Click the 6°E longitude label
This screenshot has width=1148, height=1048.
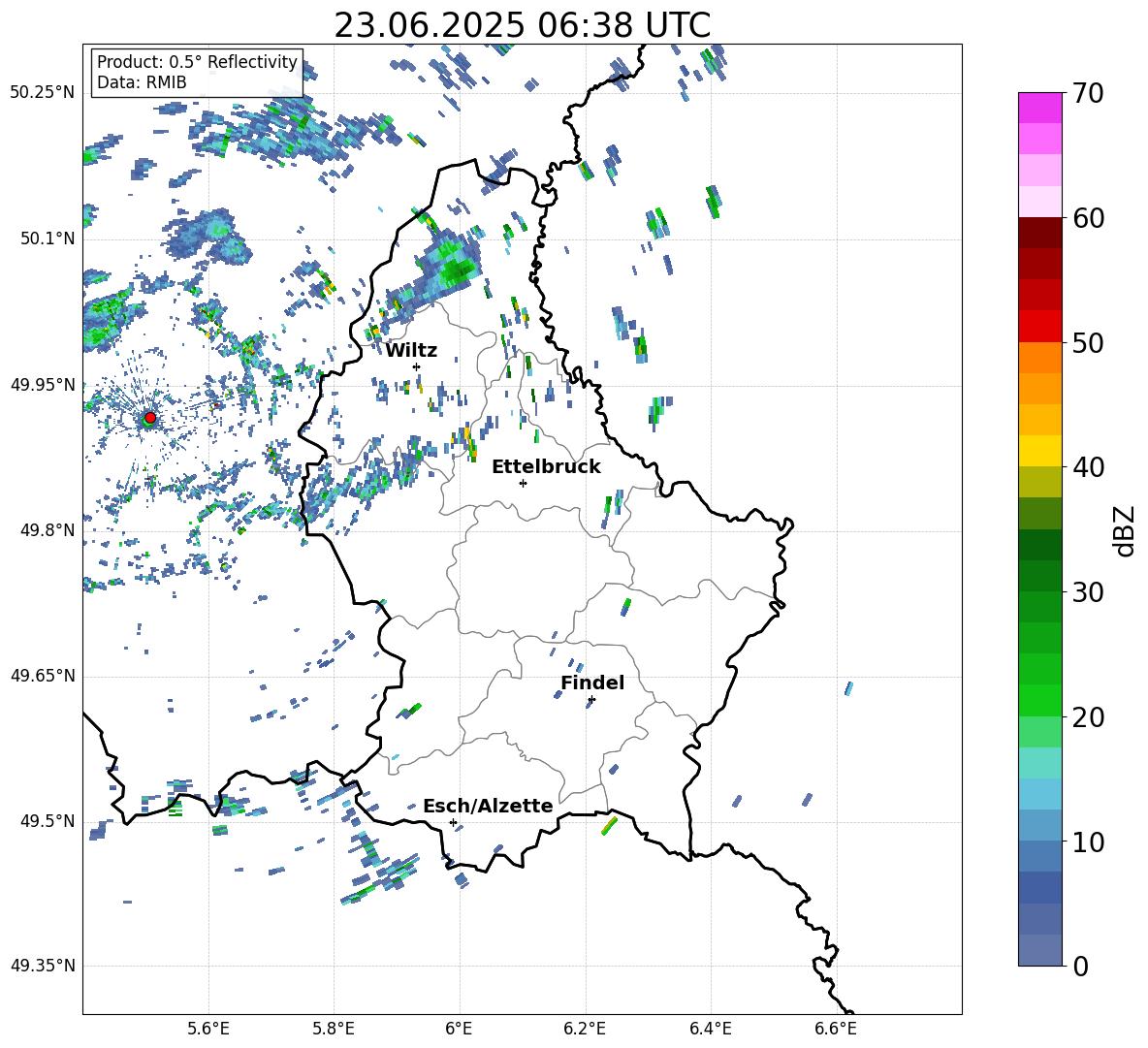pyautogui.click(x=459, y=1029)
